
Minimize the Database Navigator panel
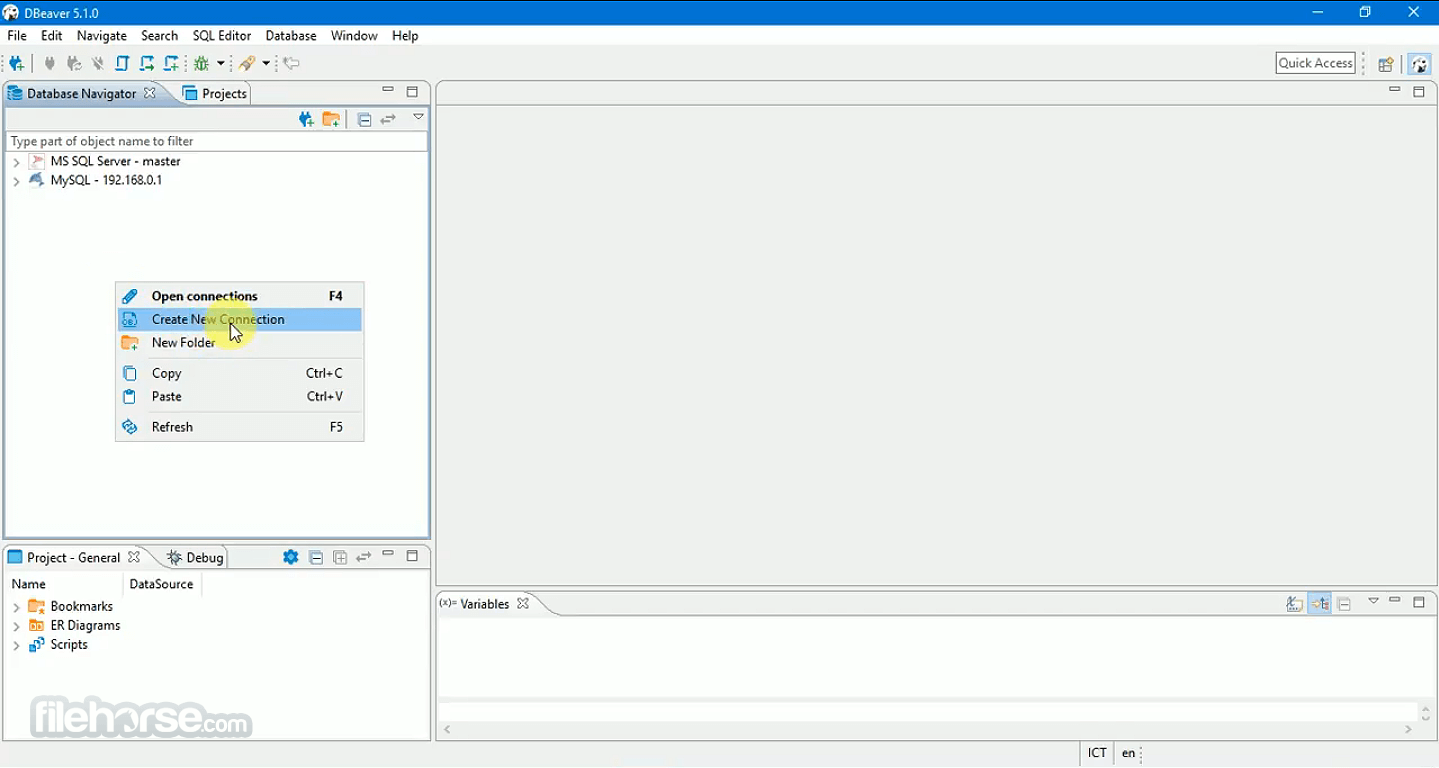coord(388,90)
